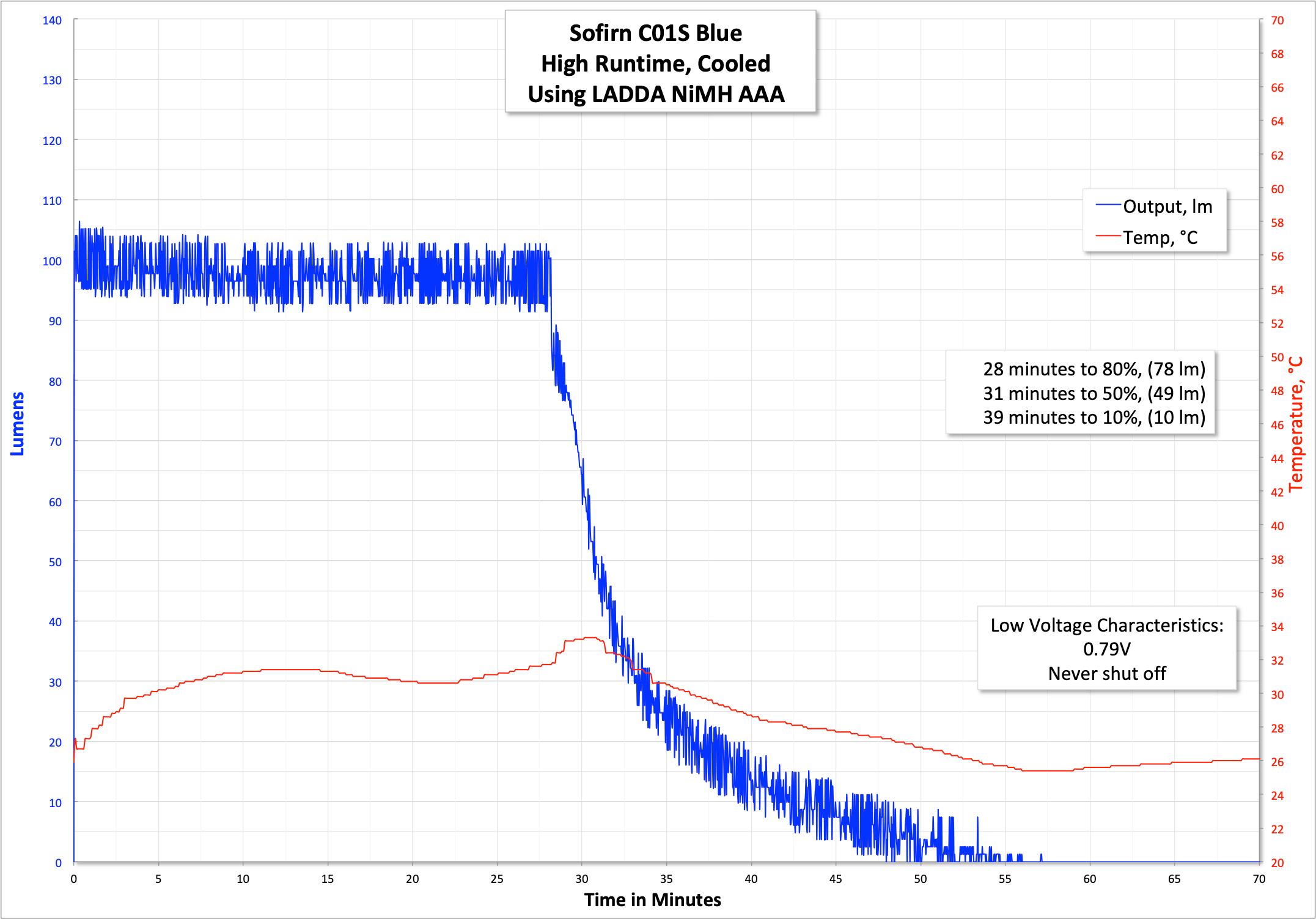Select the 'Output, lm' legend label

[1167, 207]
